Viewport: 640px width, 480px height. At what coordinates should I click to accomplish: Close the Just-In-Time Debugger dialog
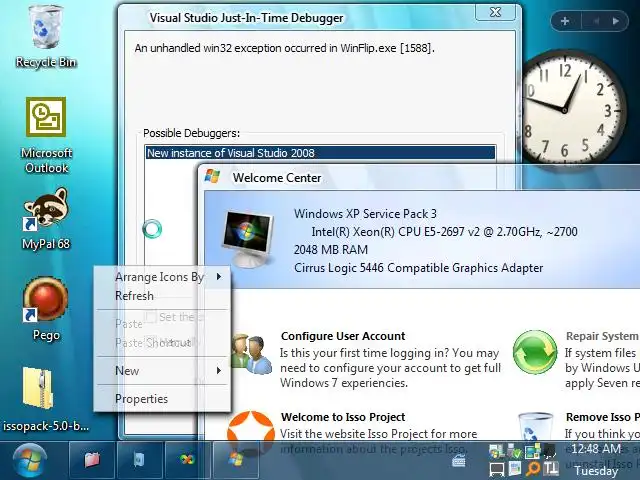pos(496,12)
